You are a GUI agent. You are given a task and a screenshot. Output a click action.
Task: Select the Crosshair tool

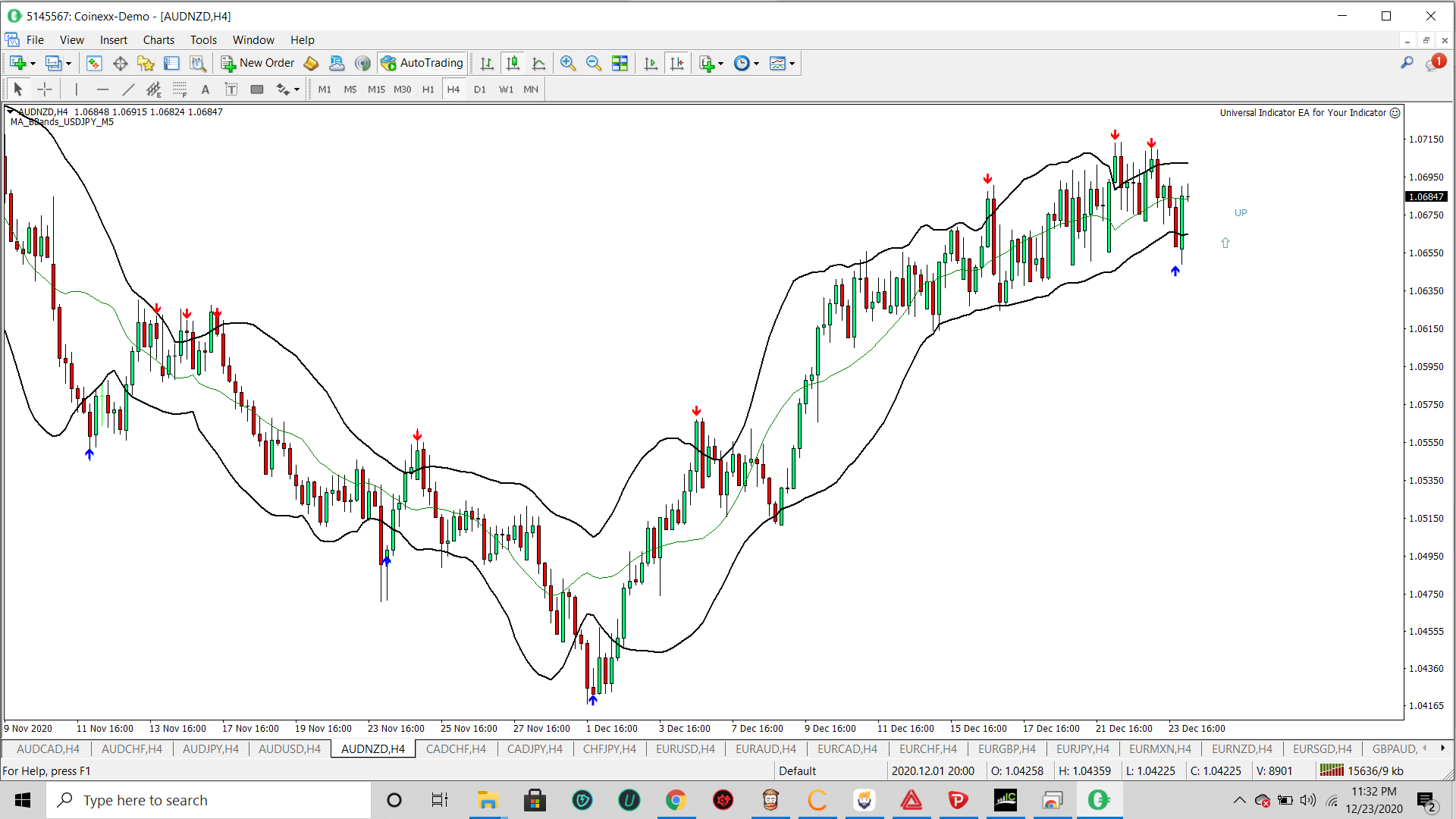click(45, 89)
